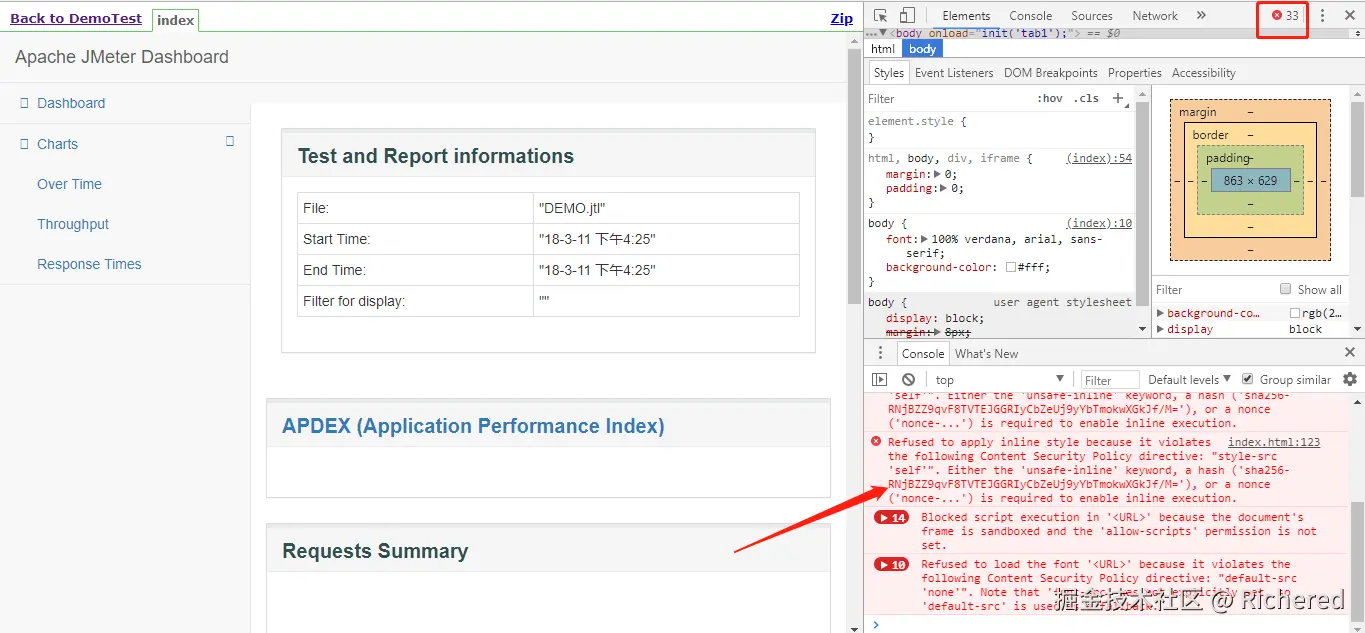The width and height of the screenshot is (1365, 633).
Task: Close the DevTools panel
Action: coord(1349,15)
